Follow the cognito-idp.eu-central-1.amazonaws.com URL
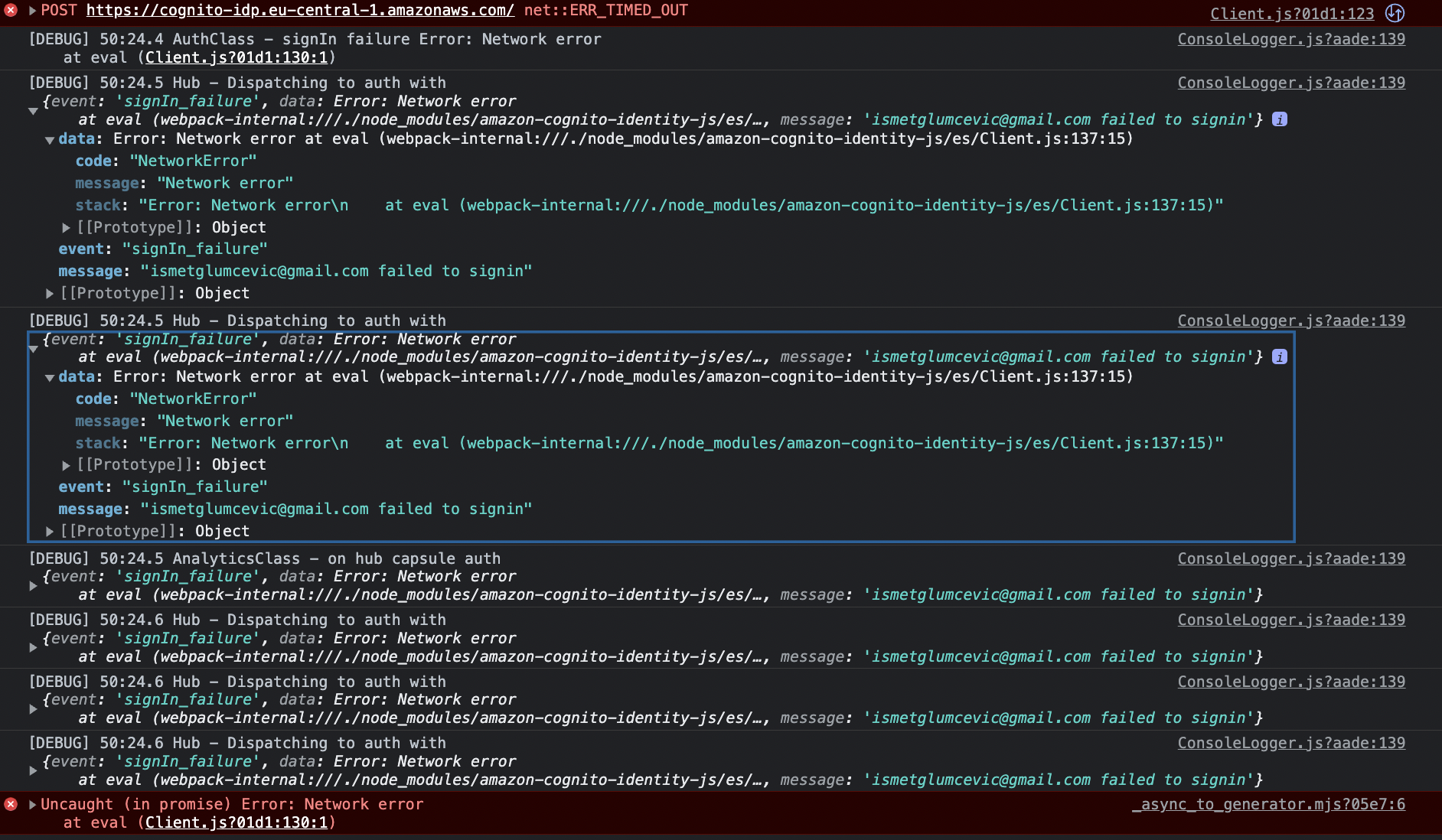Viewport: 1442px width, 840px height. (300, 11)
